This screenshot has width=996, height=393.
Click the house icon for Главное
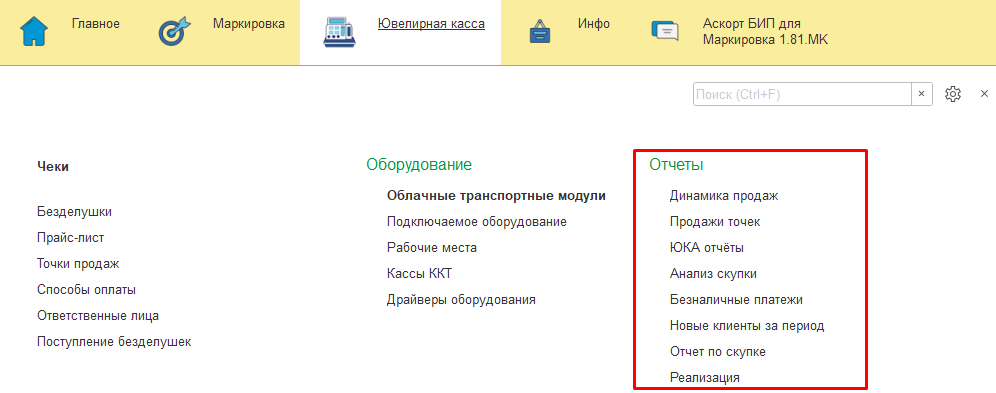tap(35, 32)
